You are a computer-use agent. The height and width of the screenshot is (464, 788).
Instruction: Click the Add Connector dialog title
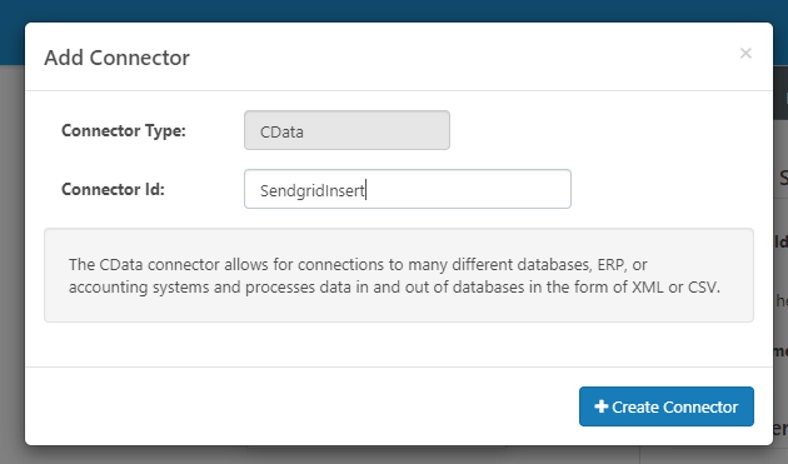[117, 57]
